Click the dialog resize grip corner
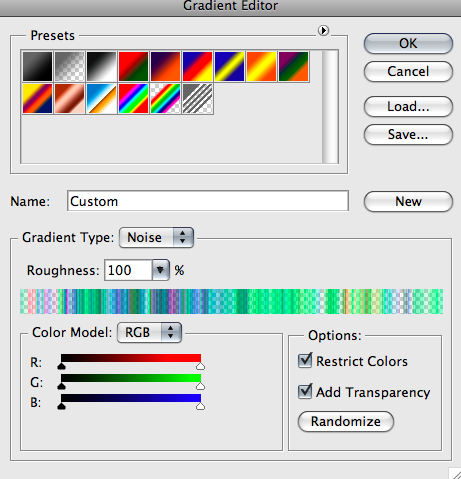461x479 pixels. pos(455,473)
